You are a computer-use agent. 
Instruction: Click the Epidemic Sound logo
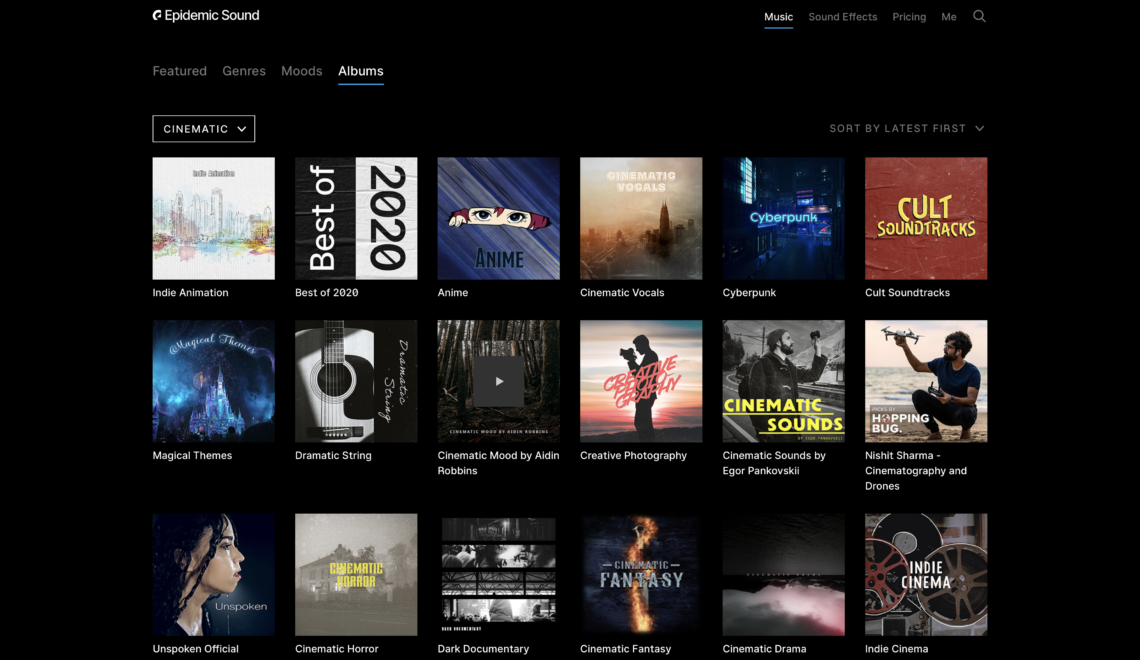(205, 15)
